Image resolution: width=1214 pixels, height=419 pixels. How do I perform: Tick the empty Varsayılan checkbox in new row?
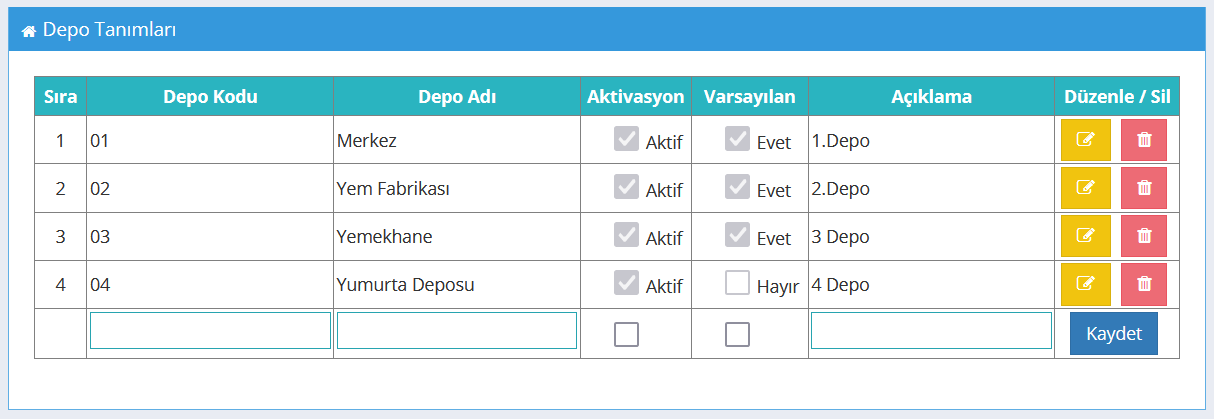coord(737,335)
